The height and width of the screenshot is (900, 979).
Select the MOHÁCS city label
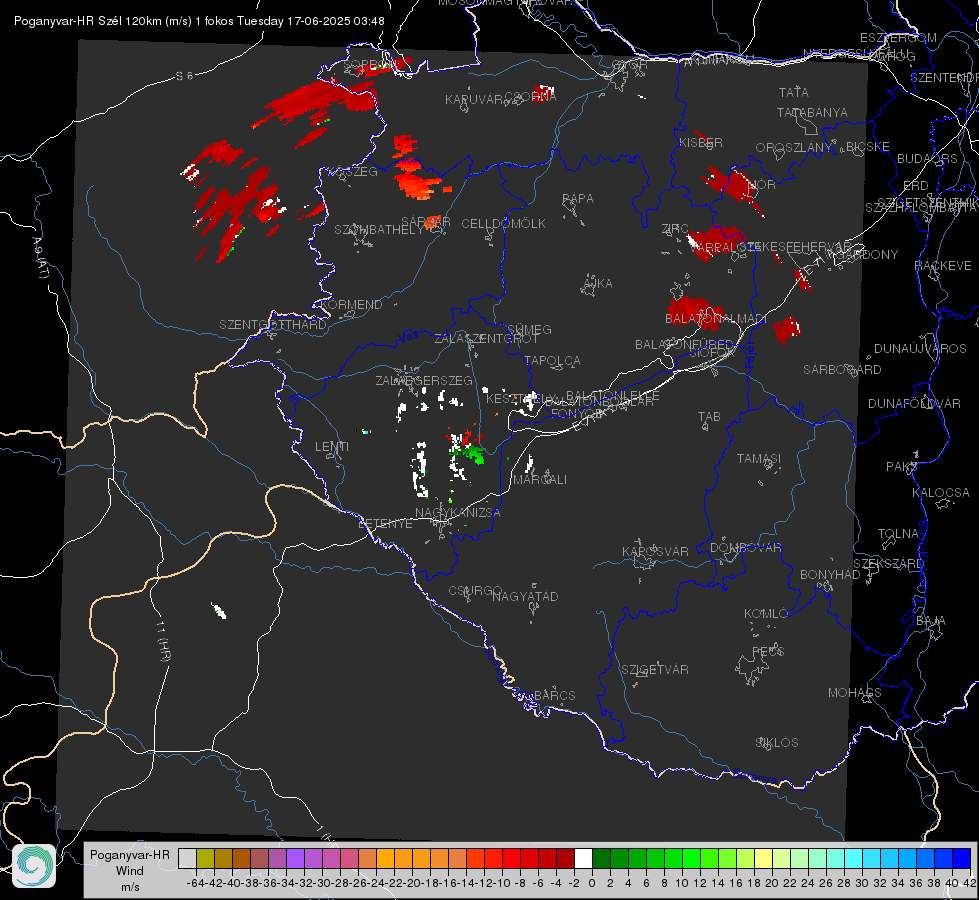[854, 692]
